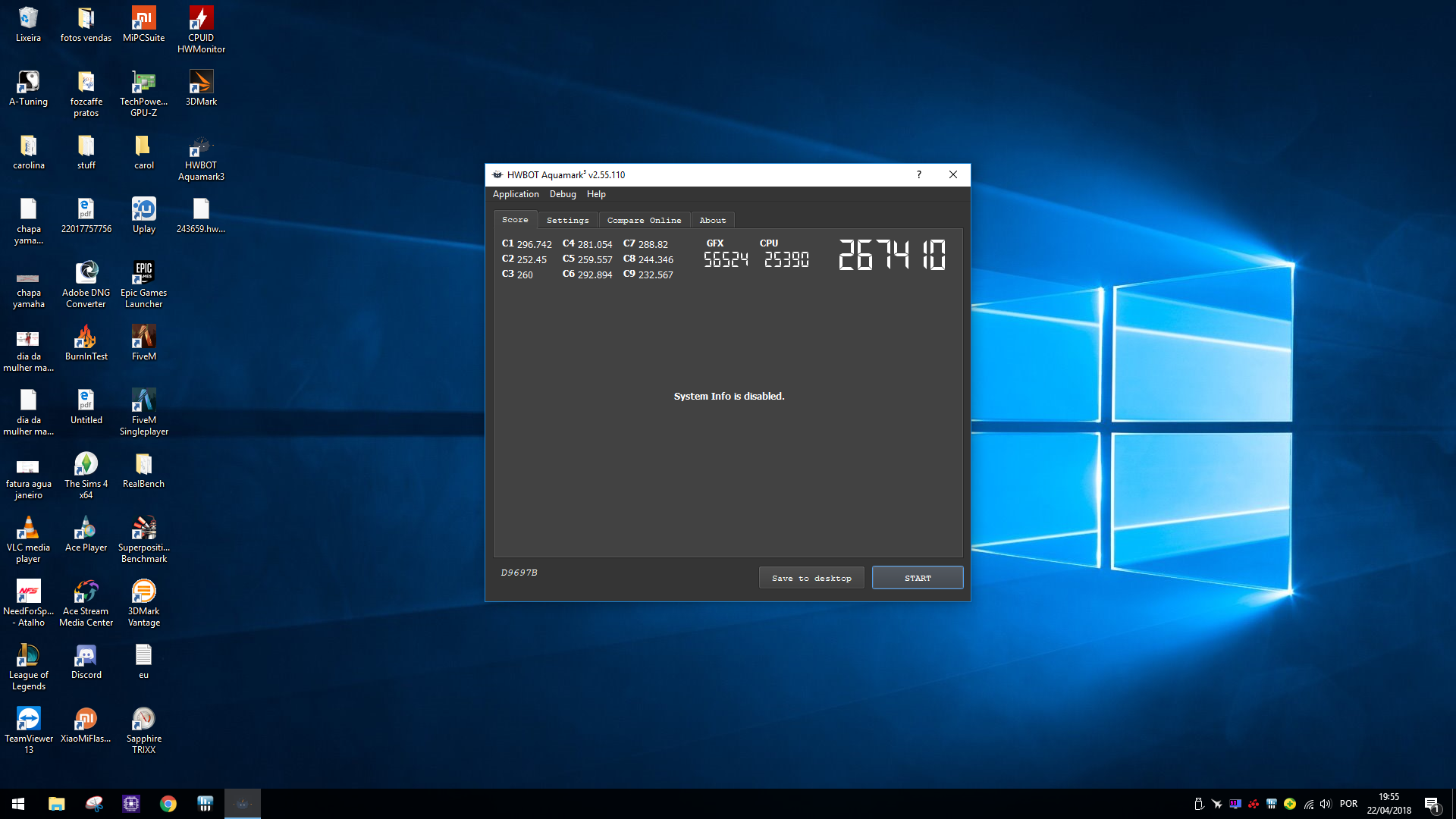Click the System Info is disabled message
This screenshot has width=1456, height=819.
pyautogui.click(x=729, y=396)
